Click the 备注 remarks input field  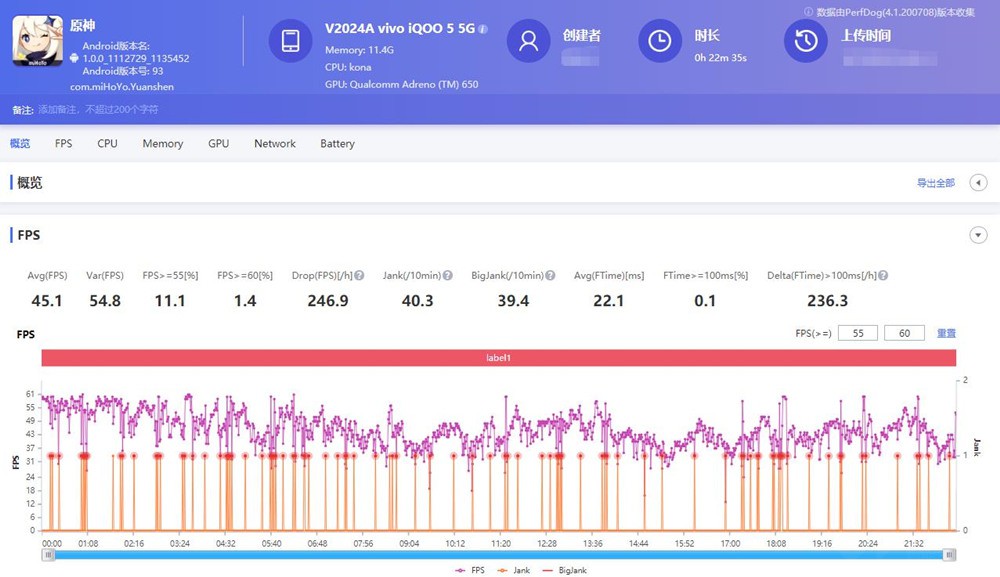tap(99, 110)
